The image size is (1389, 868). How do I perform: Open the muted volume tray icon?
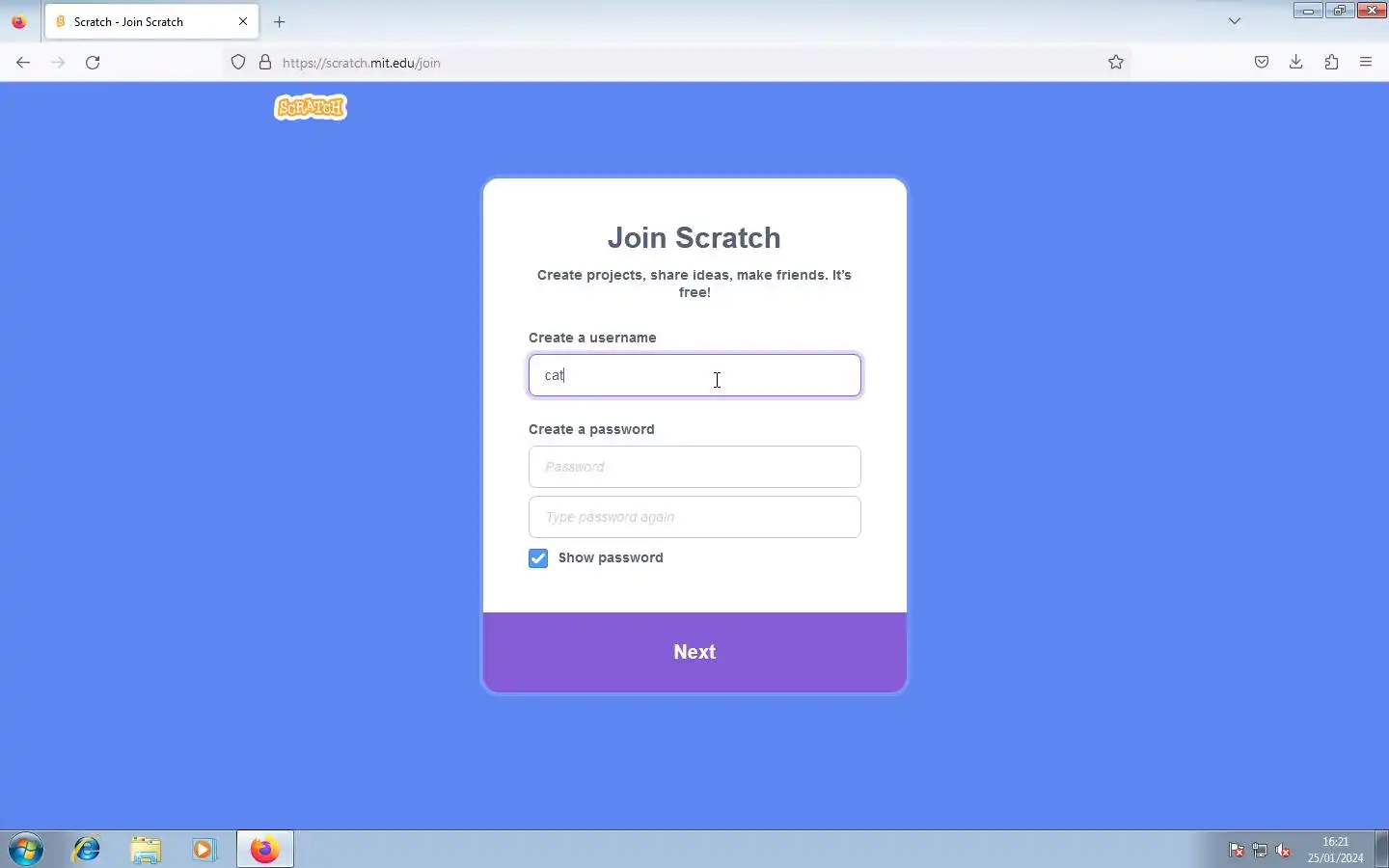1283,850
